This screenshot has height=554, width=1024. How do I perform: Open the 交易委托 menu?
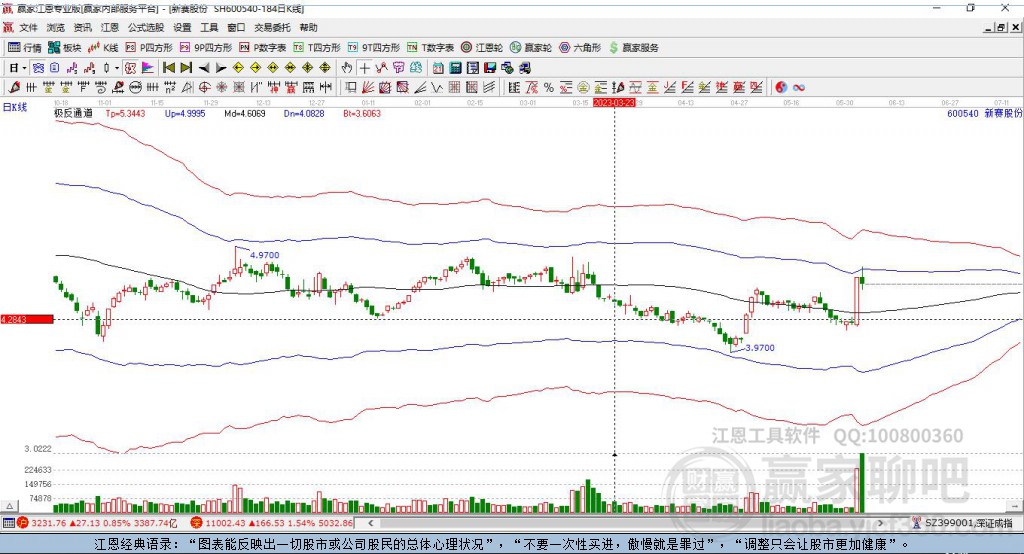click(x=272, y=27)
